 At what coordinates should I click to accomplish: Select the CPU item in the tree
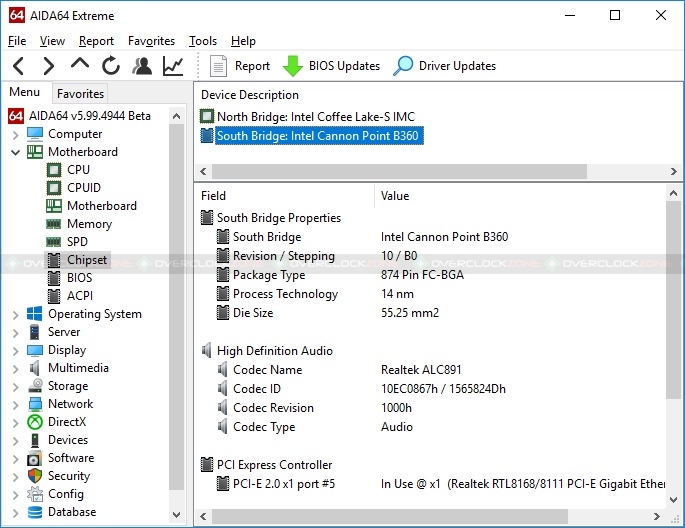(78, 169)
